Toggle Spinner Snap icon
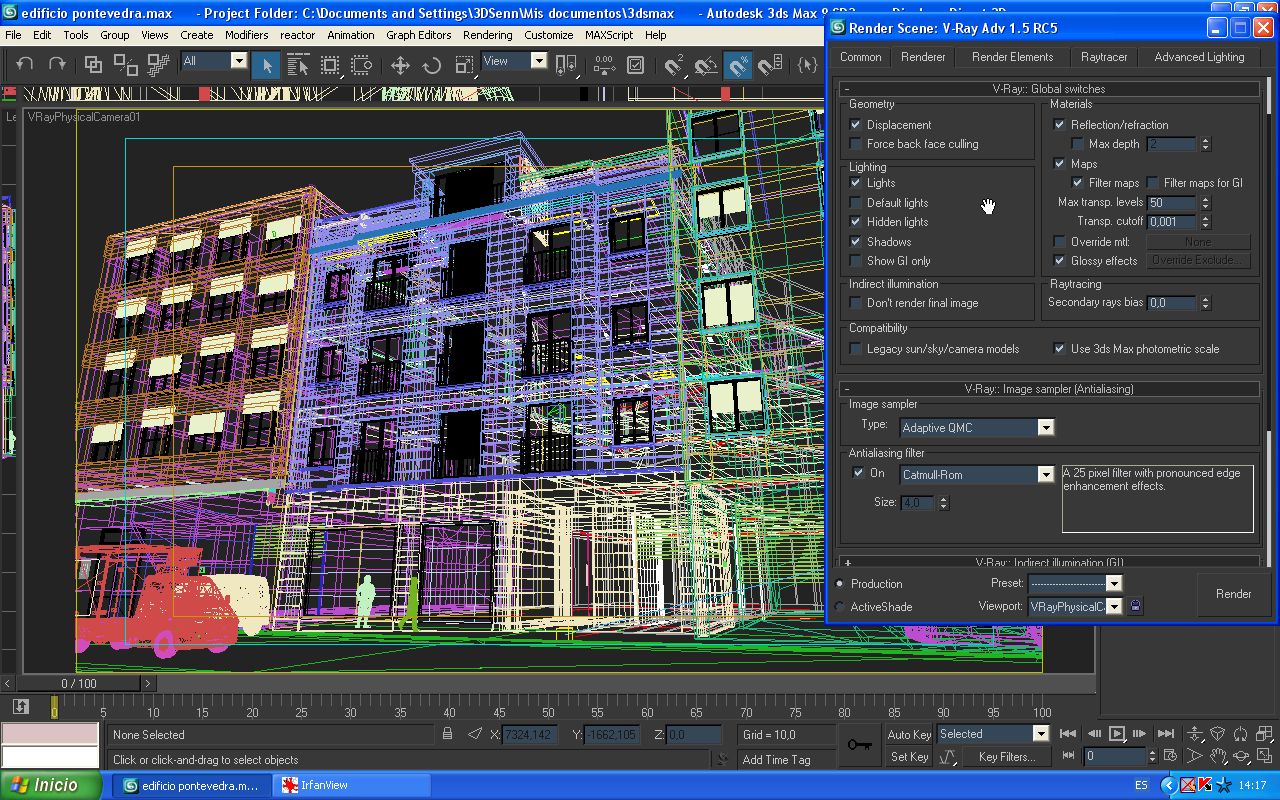This screenshot has width=1280, height=800. pos(770,66)
